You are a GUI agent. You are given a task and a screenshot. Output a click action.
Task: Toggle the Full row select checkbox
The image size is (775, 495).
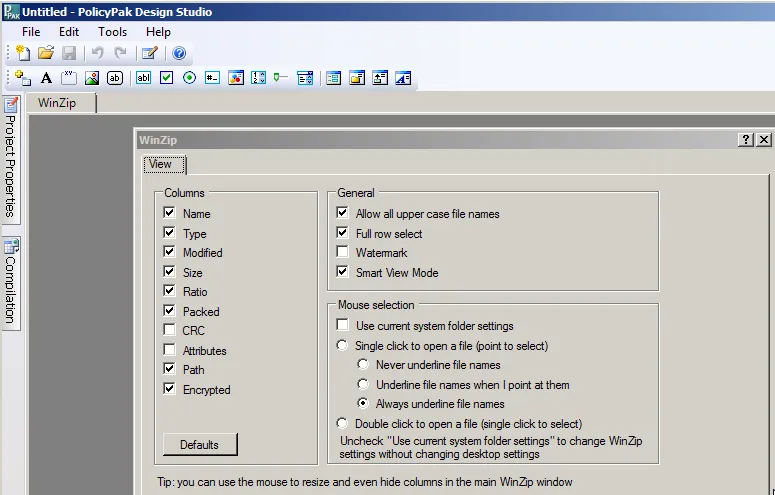[x=342, y=232]
